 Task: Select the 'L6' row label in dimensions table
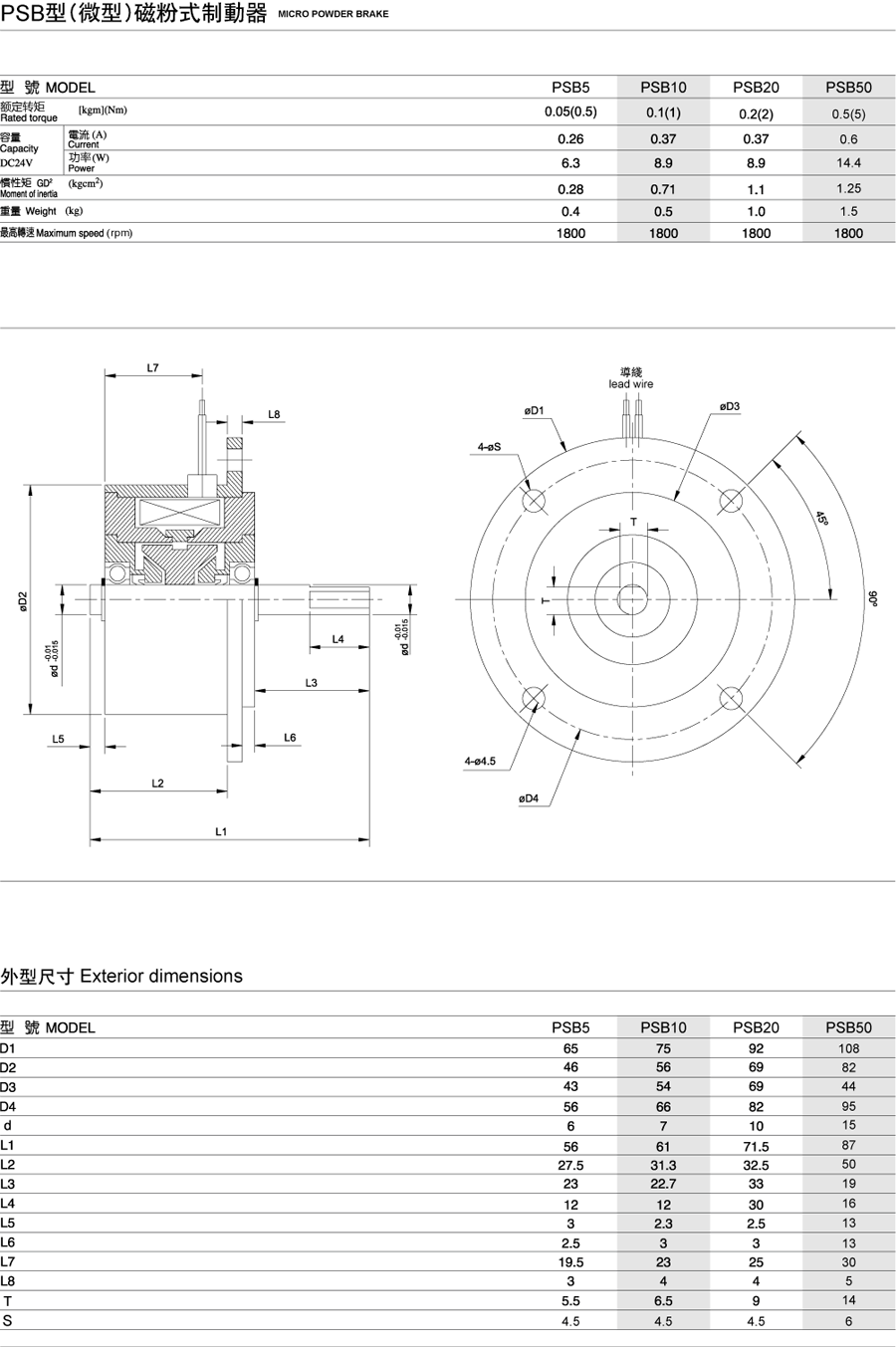click(8, 1241)
